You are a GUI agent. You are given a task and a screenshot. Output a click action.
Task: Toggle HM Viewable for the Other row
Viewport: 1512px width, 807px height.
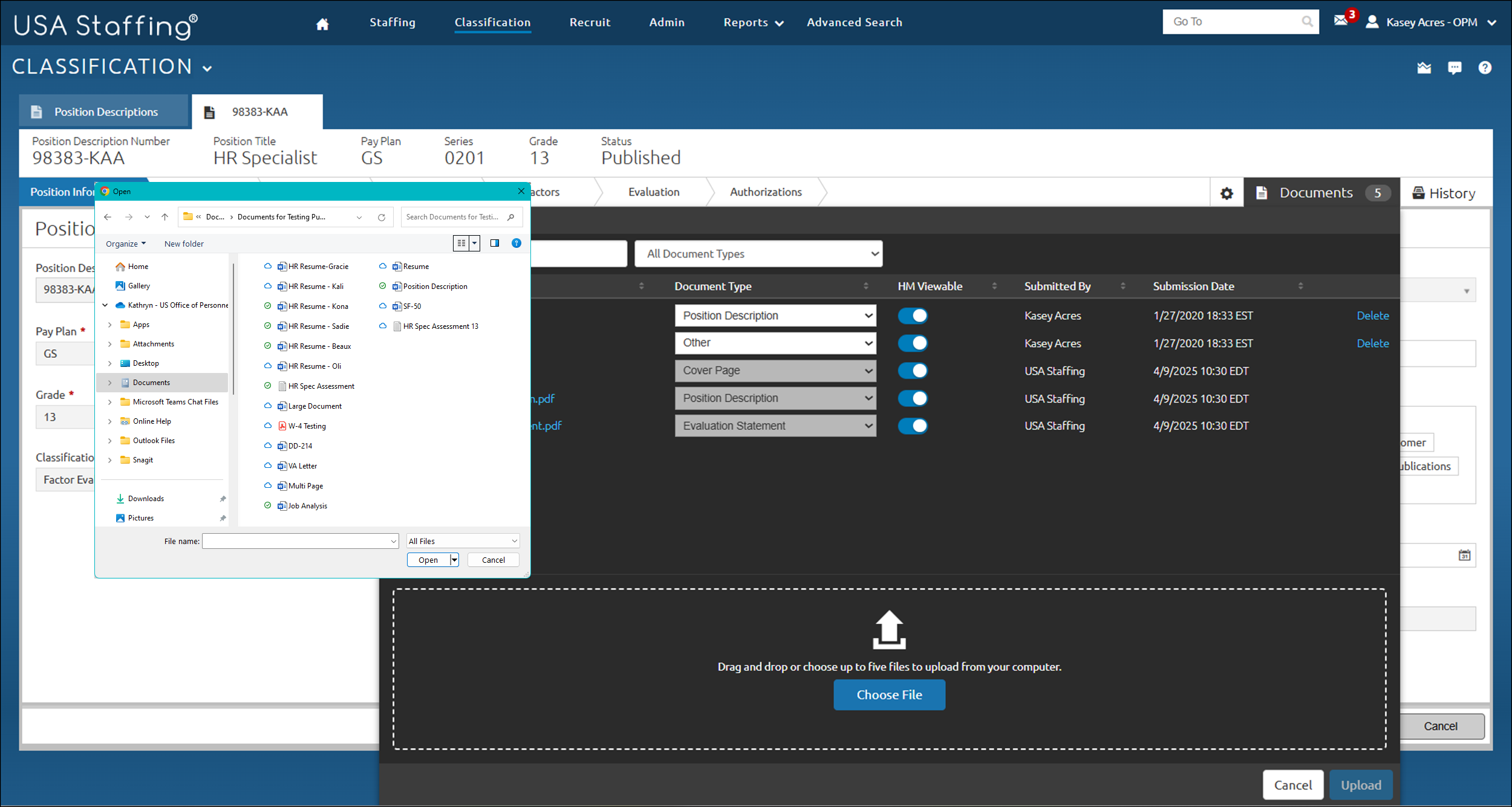pos(912,343)
